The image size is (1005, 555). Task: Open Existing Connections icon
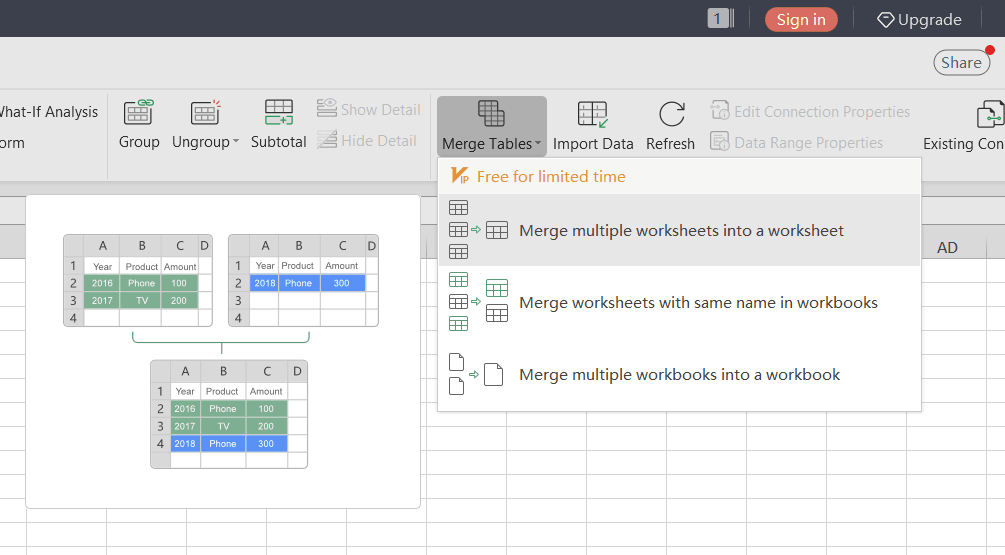tap(989, 115)
